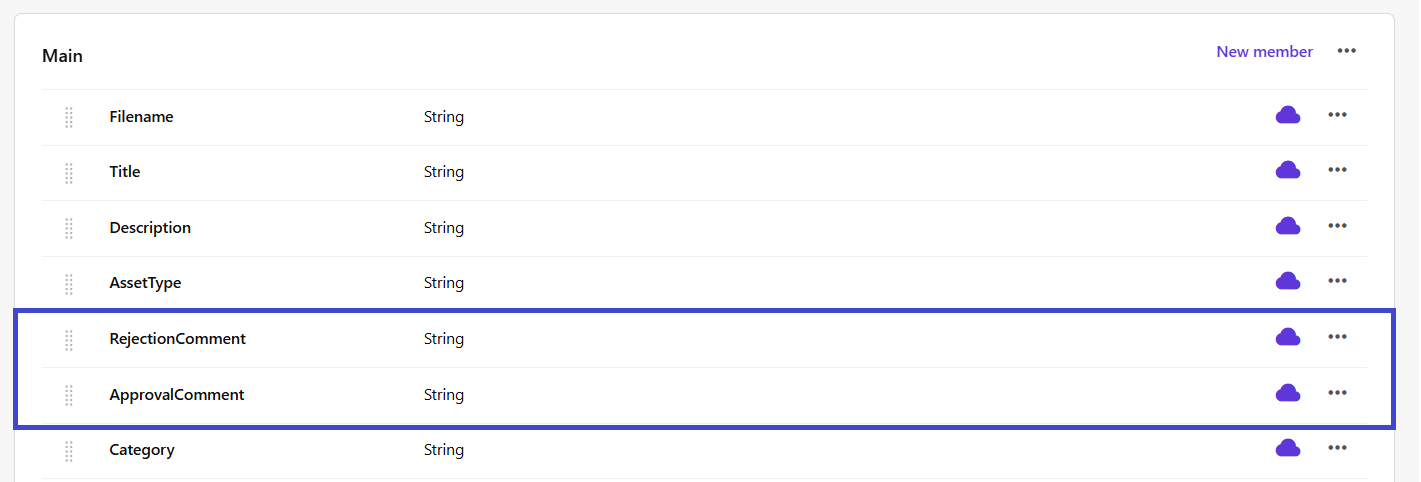The height and width of the screenshot is (482, 1421).
Task: Grab the drag handle for Filename
Action: point(69,117)
